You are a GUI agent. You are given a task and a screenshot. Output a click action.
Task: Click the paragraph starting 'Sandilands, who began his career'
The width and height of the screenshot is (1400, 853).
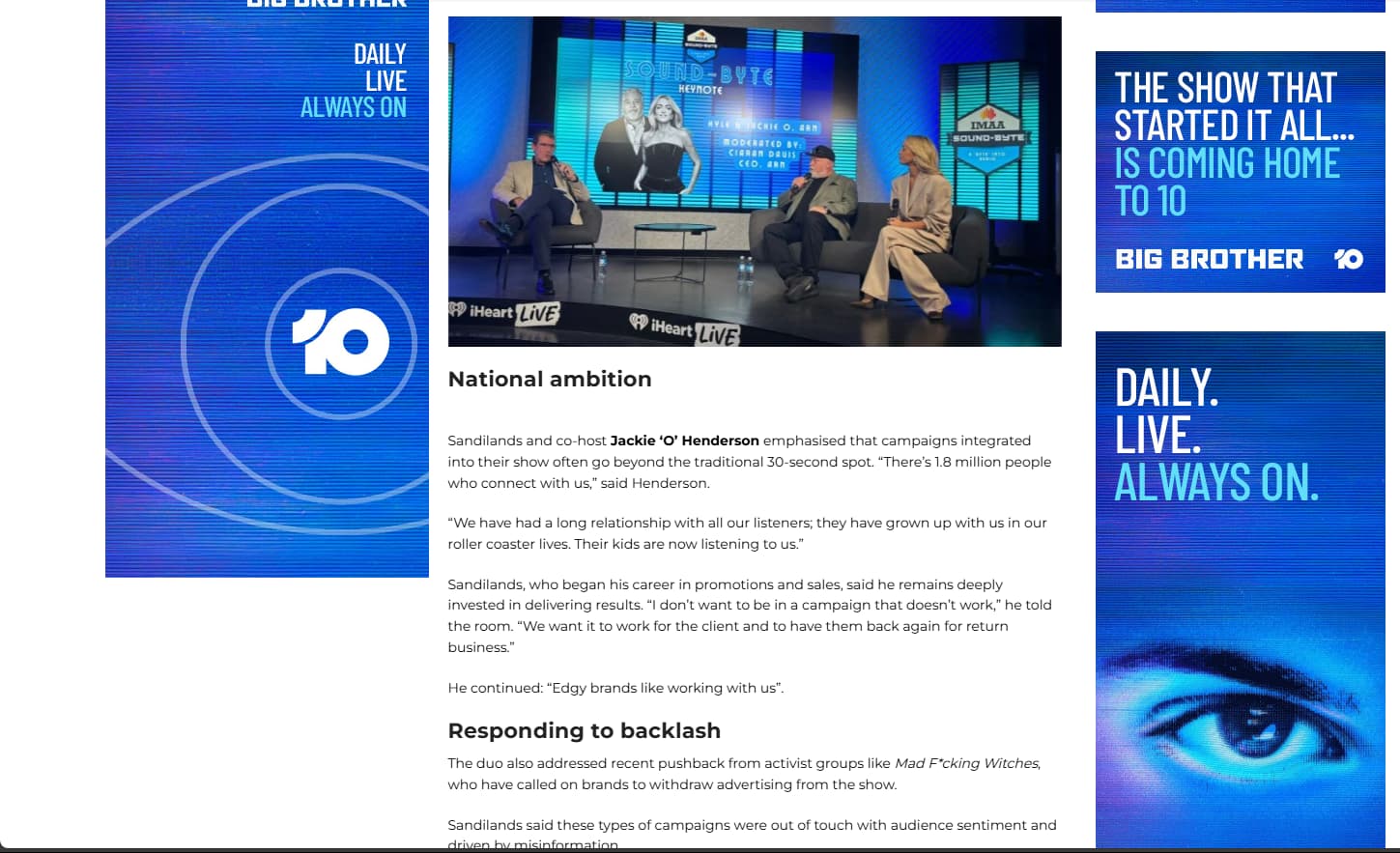(750, 615)
